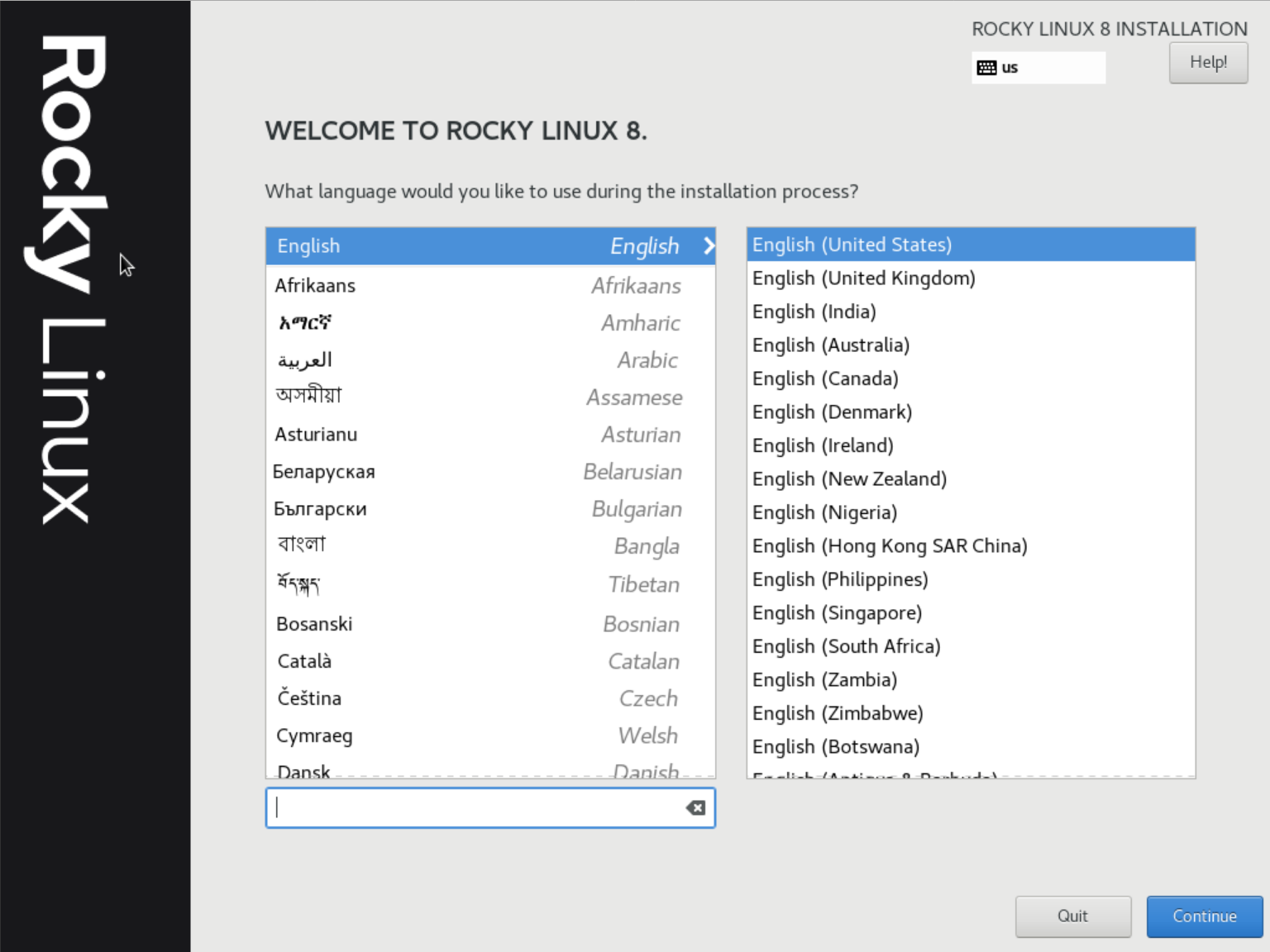Choose English (Ireland) locale
This screenshot has width=1270, height=952.
pyautogui.click(x=971, y=445)
